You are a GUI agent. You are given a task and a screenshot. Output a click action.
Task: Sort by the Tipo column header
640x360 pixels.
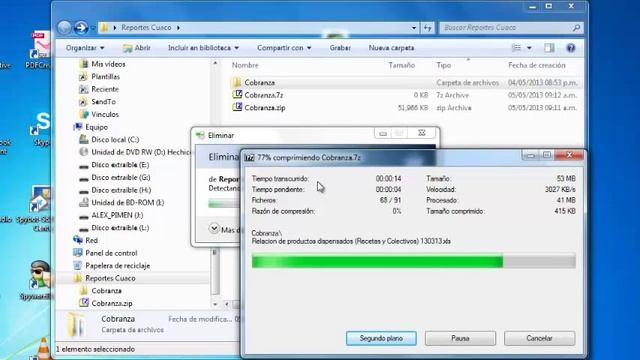tap(444, 65)
